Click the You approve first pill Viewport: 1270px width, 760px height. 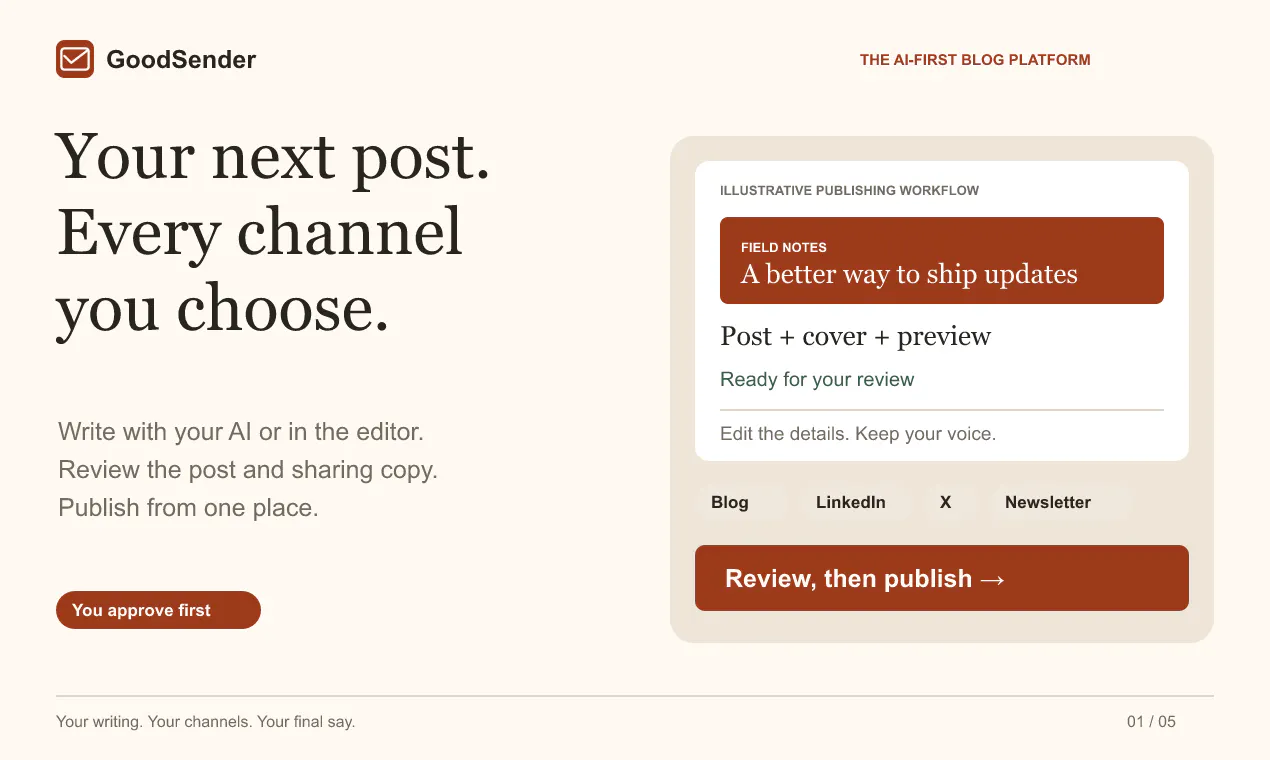(x=158, y=610)
